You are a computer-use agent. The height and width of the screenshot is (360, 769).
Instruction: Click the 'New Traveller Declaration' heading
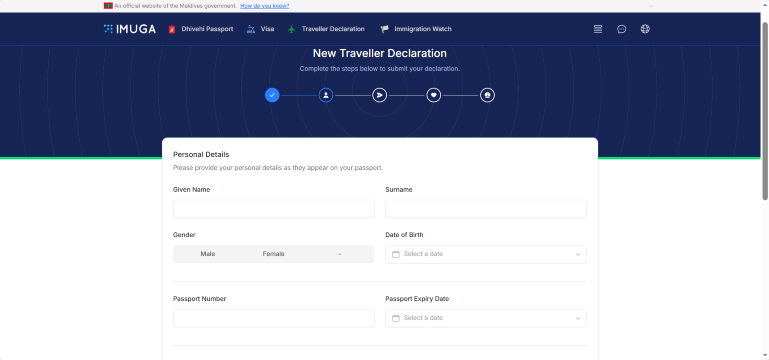pos(380,53)
